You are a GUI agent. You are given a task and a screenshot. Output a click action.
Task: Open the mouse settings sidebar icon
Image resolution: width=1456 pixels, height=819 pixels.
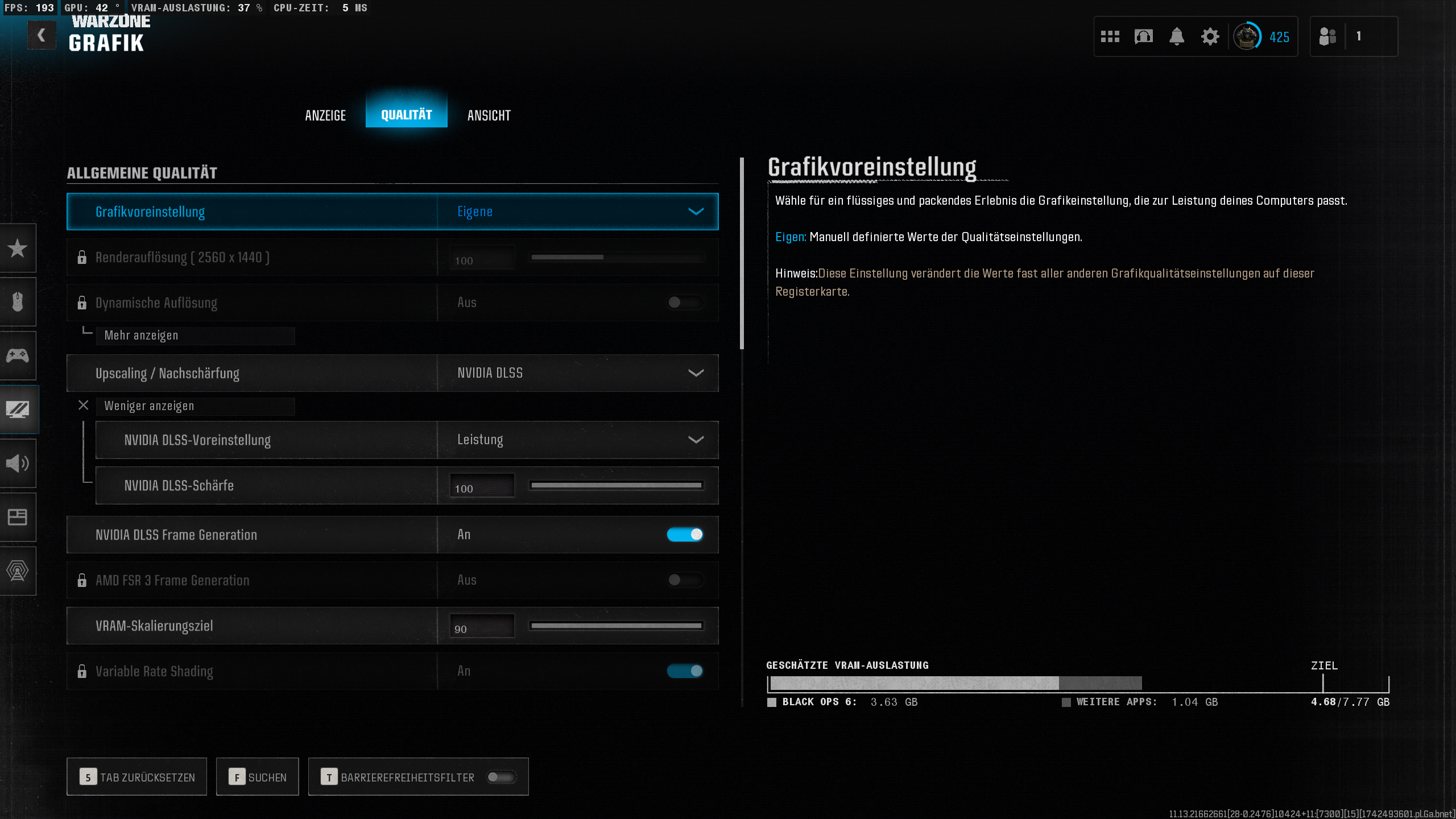[18, 301]
